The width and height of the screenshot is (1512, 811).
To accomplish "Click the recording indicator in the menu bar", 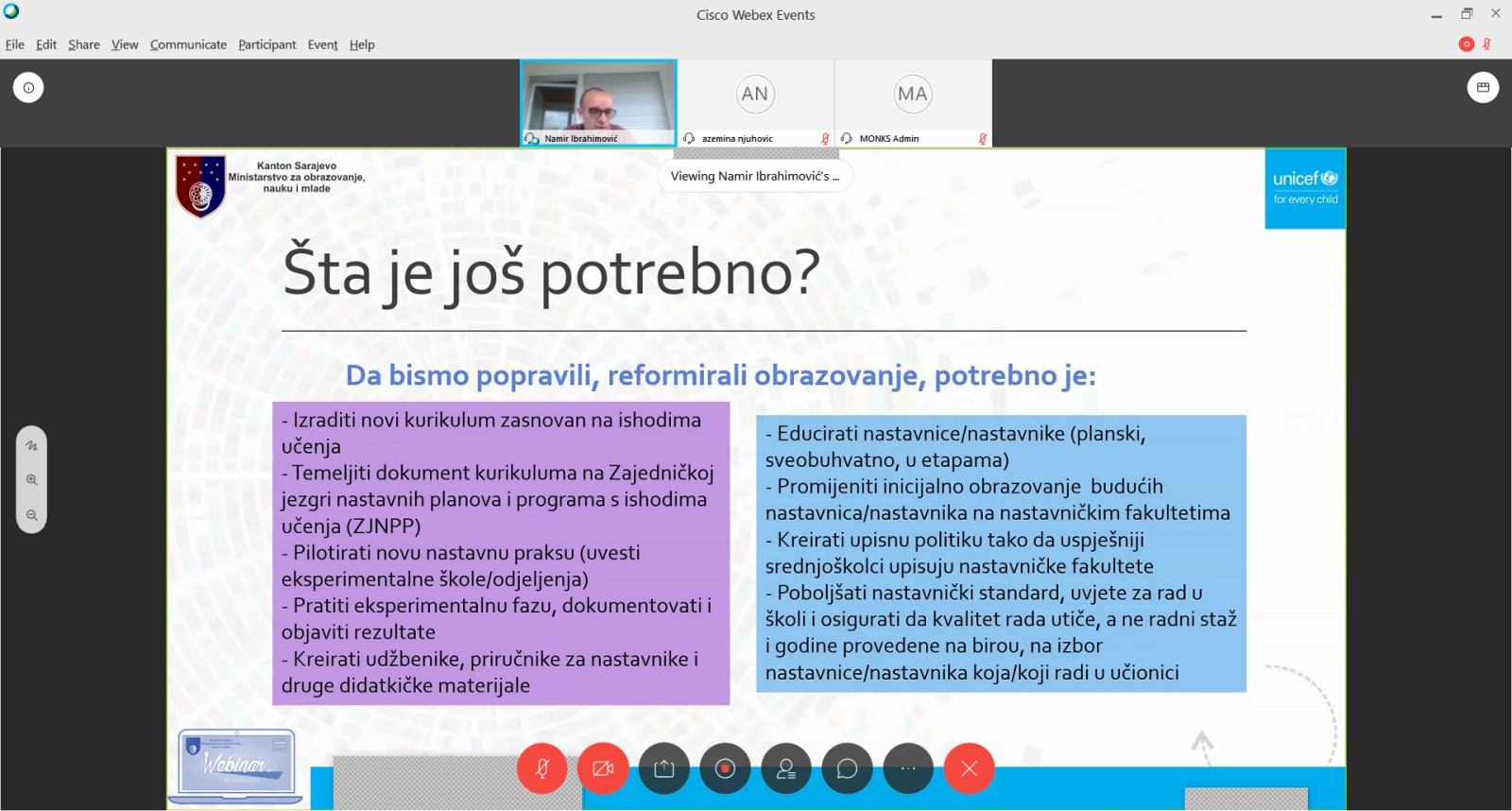I will [x=1466, y=44].
